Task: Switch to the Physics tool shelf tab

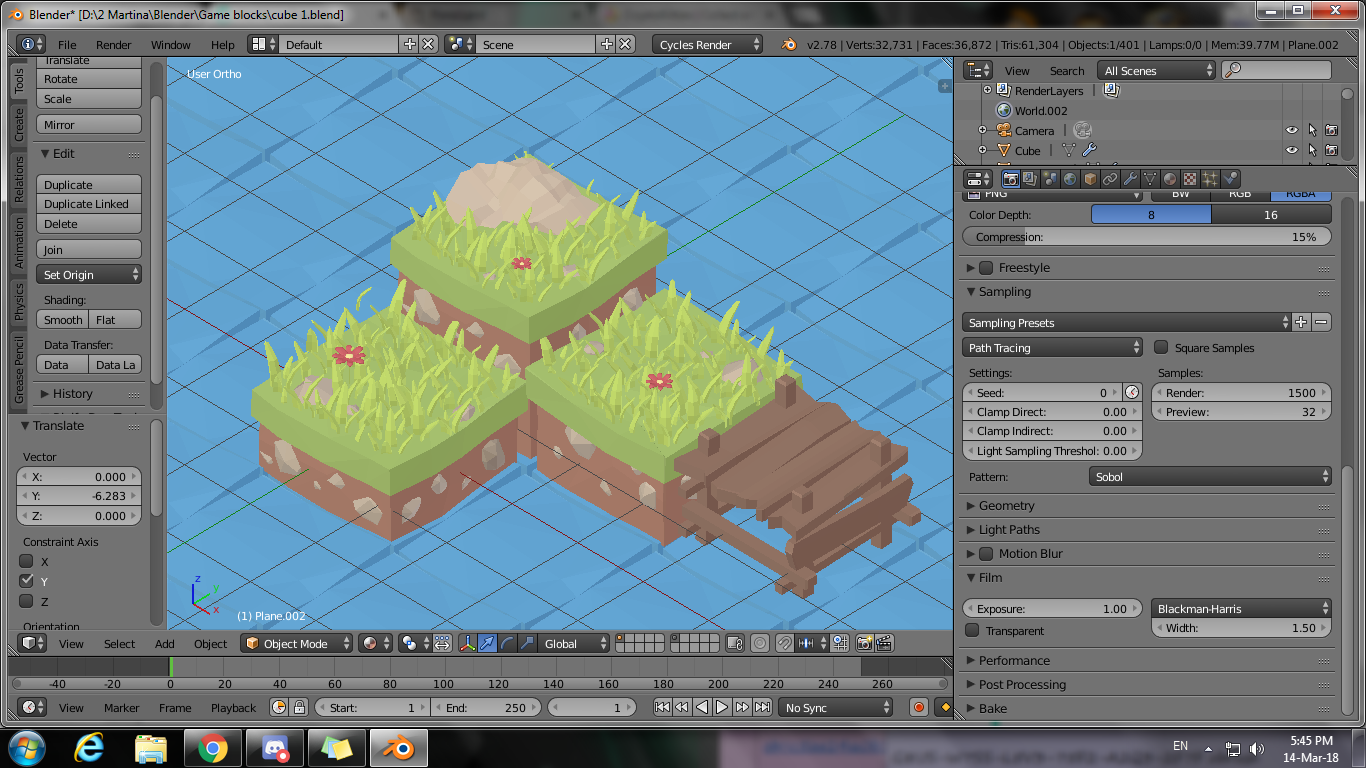Action: point(18,301)
